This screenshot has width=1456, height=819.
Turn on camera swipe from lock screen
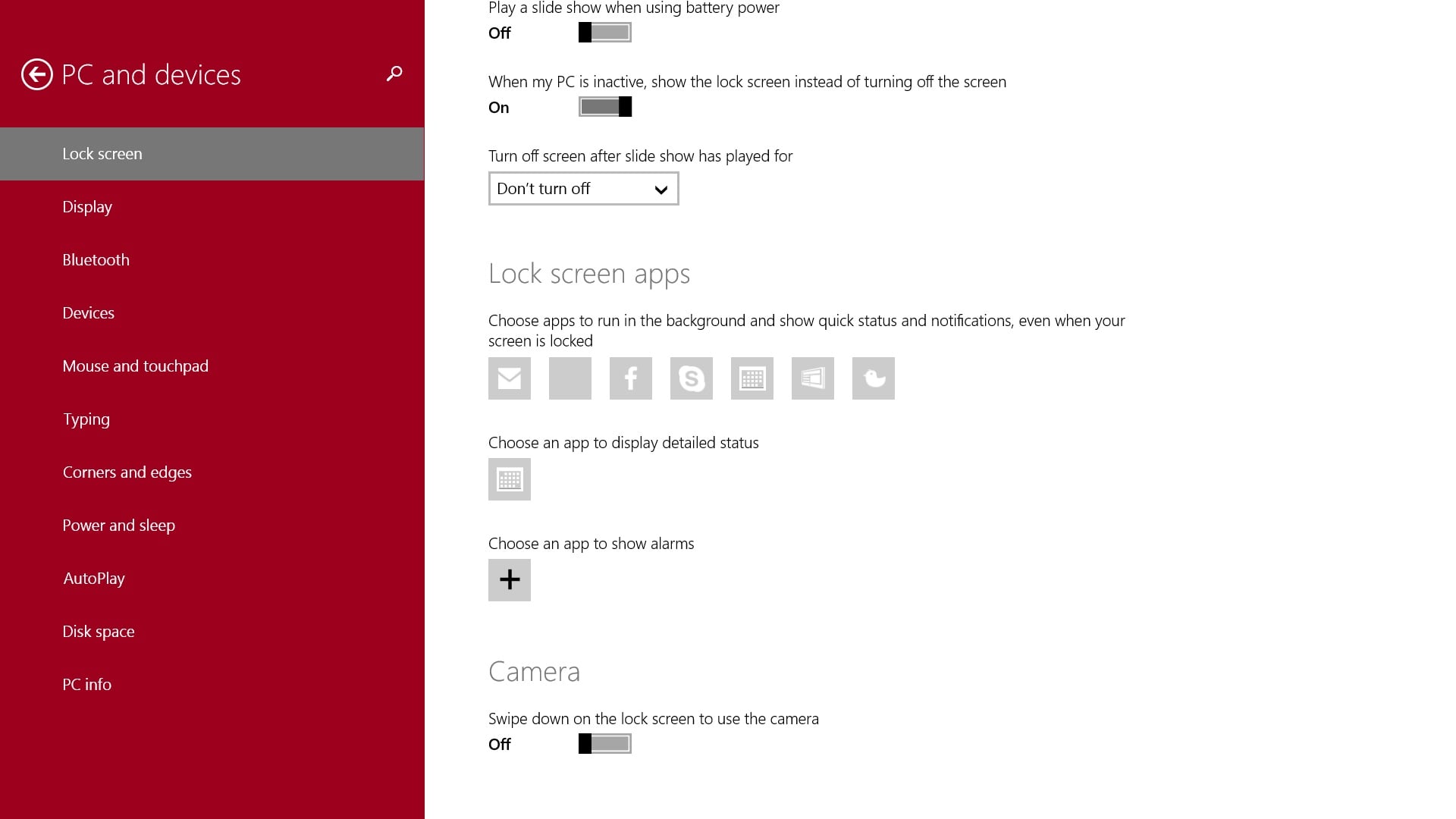pos(604,744)
